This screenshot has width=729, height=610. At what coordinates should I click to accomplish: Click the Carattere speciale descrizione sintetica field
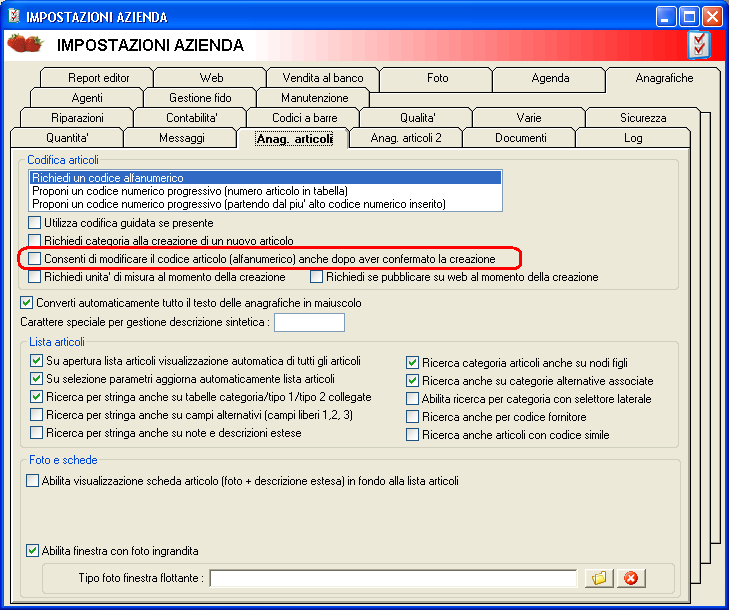click(309, 322)
